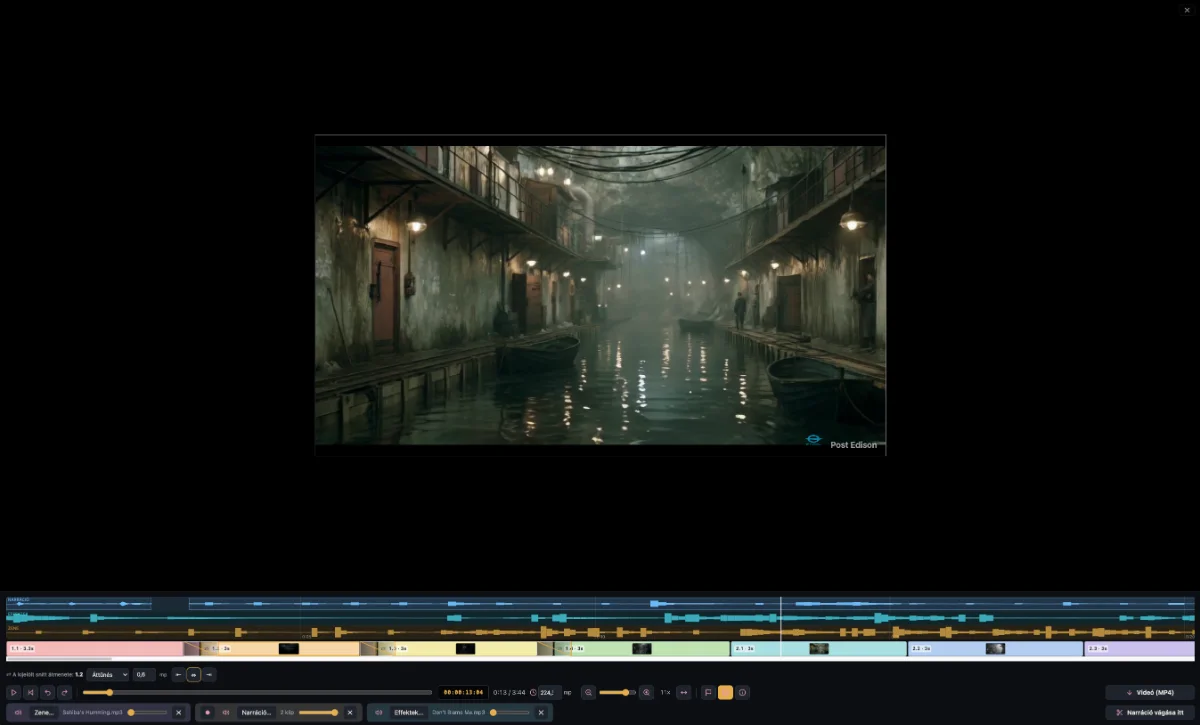
Task: Select the left-aligned transition option
Action: [179, 675]
